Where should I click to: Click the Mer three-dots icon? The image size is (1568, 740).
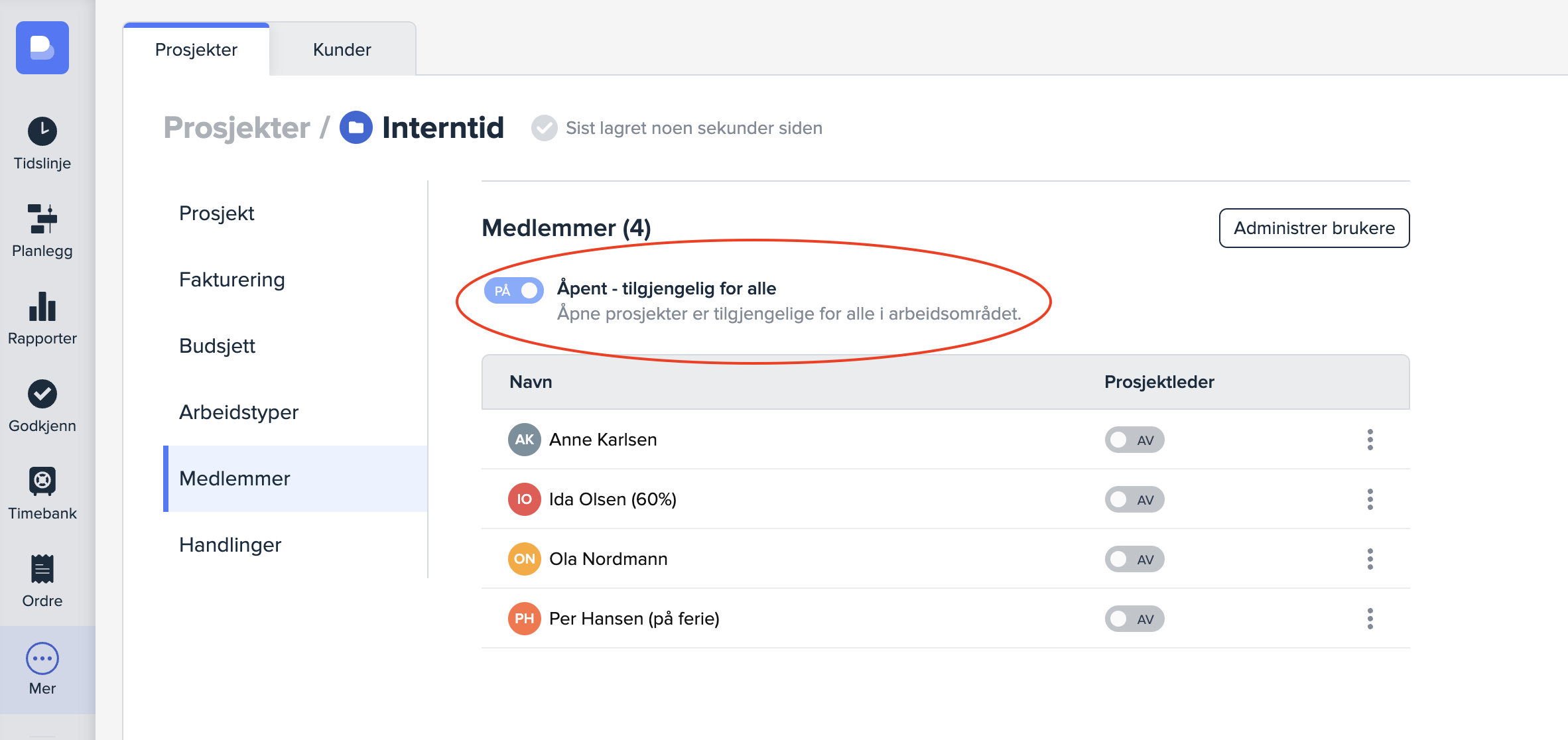tap(42, 658)
